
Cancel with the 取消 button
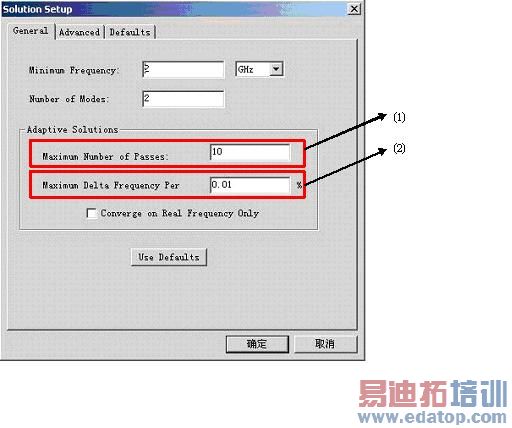pyautogui.click(x=325, y=344)
